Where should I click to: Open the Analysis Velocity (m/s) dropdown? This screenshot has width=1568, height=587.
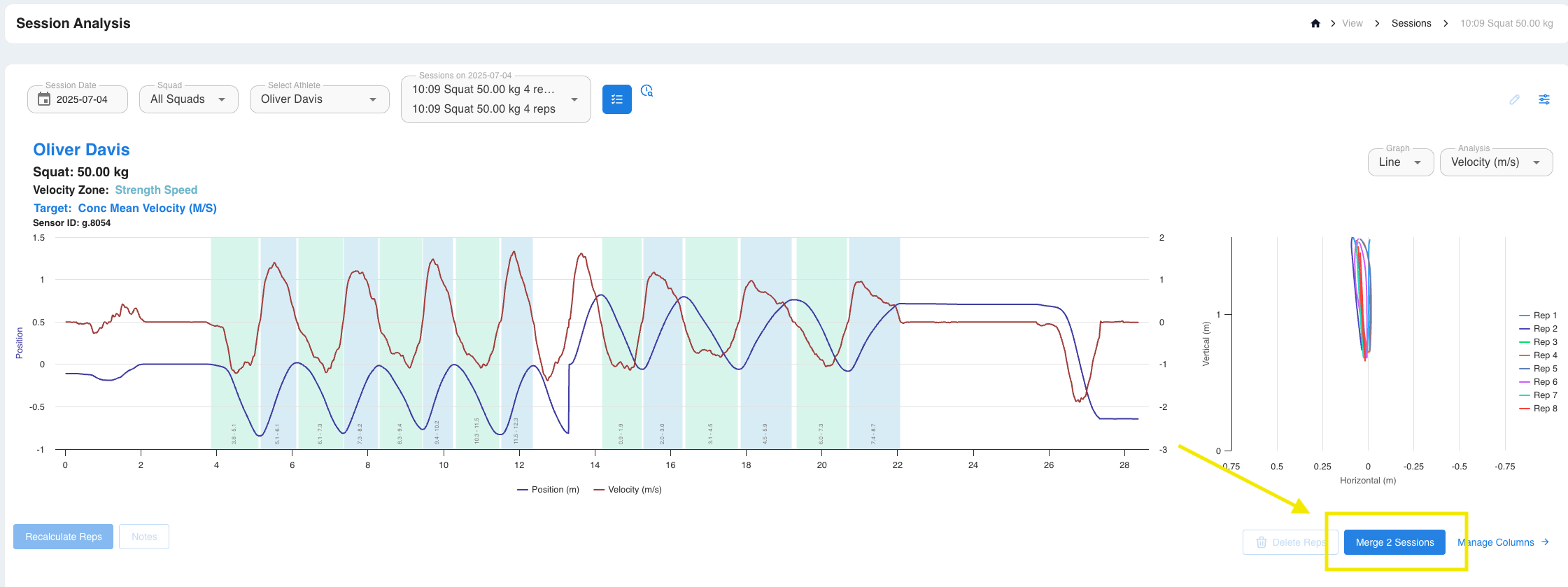1496,162
